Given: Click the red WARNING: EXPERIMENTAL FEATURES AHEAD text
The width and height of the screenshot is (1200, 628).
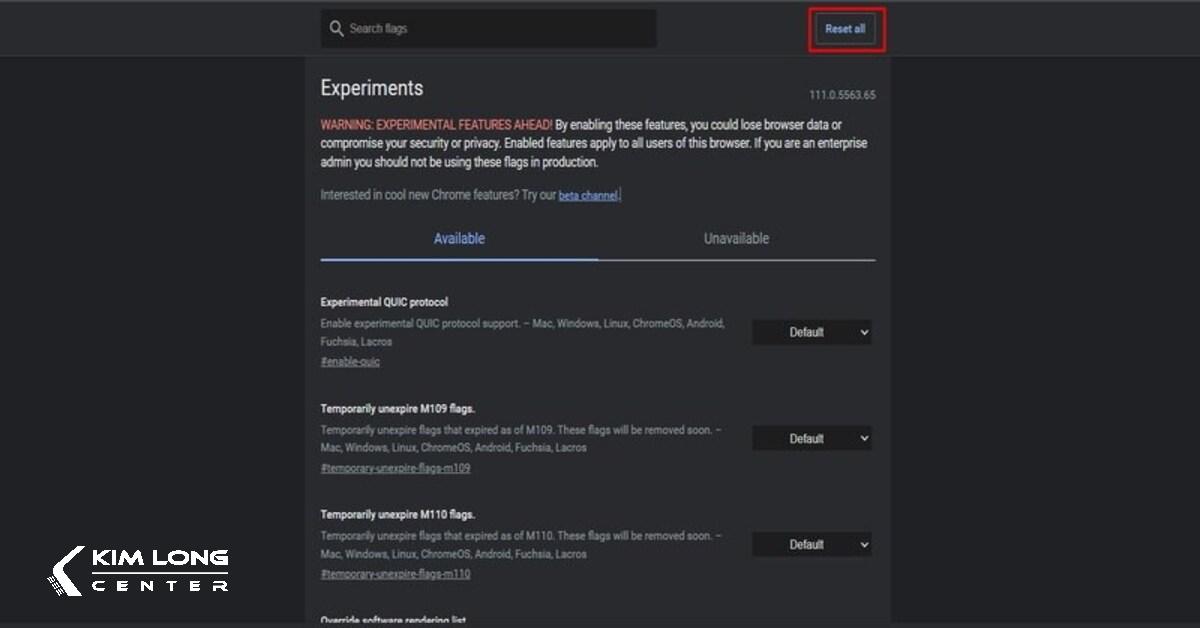Looking at the screenshot, I should coord(436,125).
